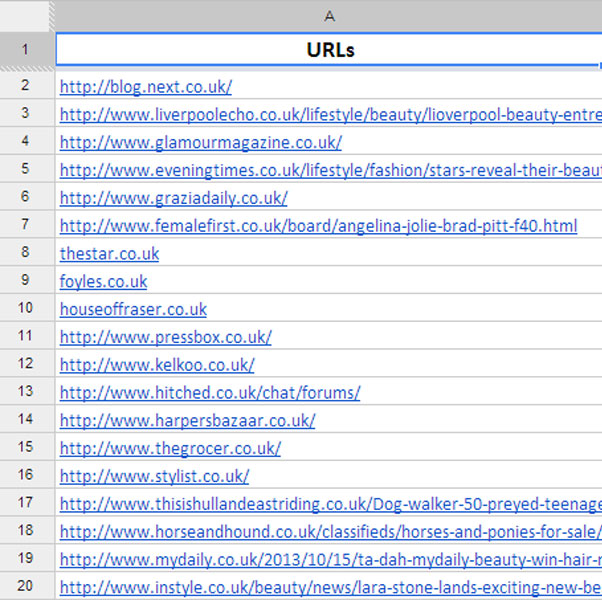This screenshot has height=600, width=602.
Task: Open the houseoffraser.co.uk link
Action: pos(133,310)
